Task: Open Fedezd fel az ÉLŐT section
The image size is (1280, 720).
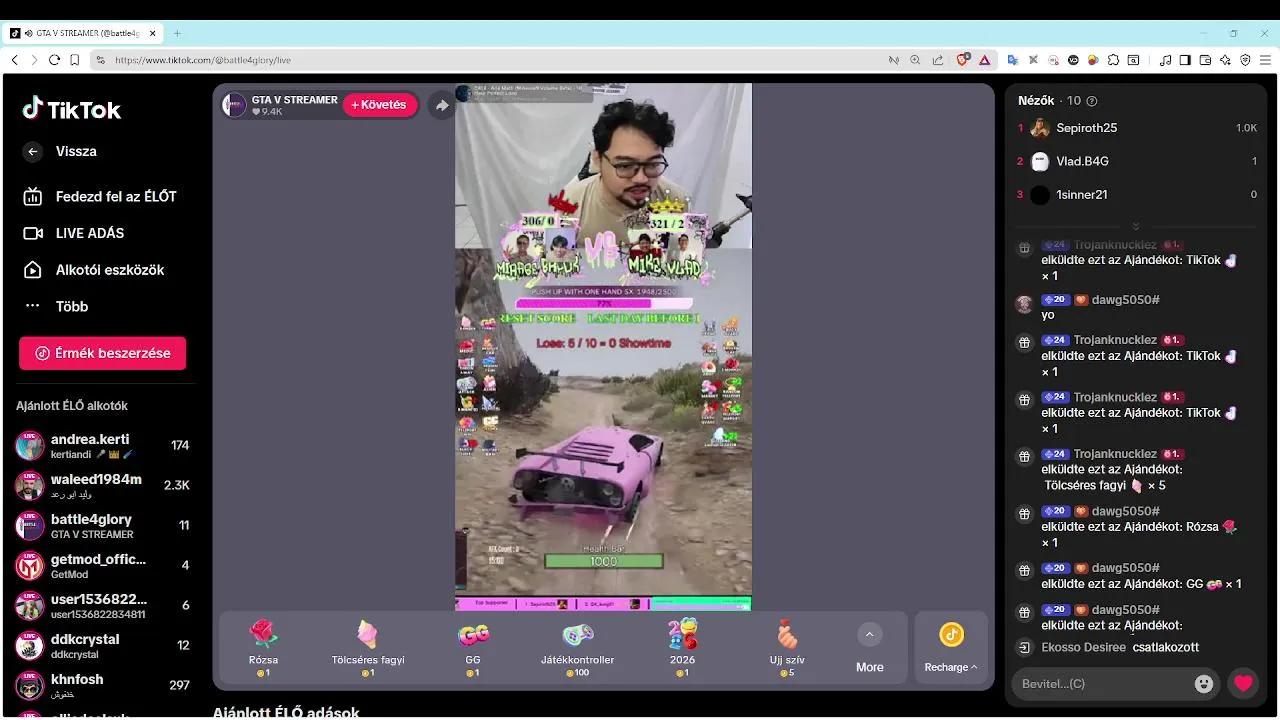Action: 100,197
